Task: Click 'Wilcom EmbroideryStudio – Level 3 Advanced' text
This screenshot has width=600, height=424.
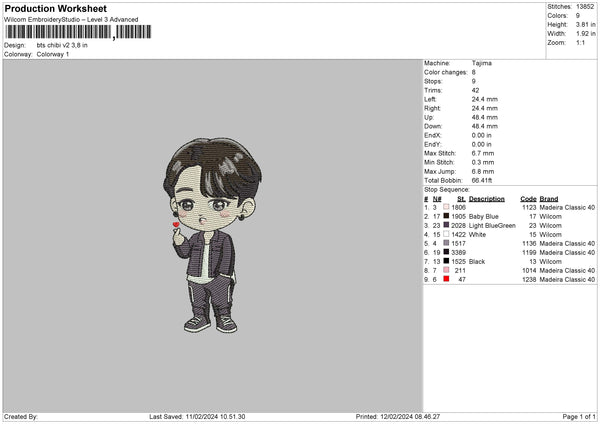Action: [x=71, y=20]
